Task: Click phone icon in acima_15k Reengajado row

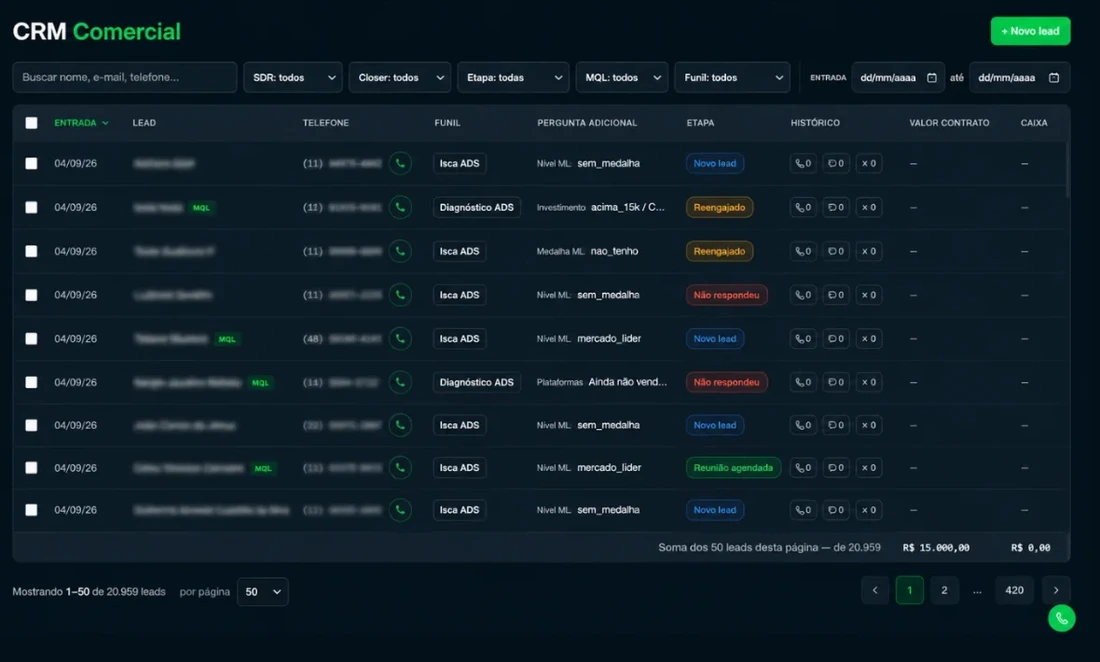Action: click(x=400, y=208)
